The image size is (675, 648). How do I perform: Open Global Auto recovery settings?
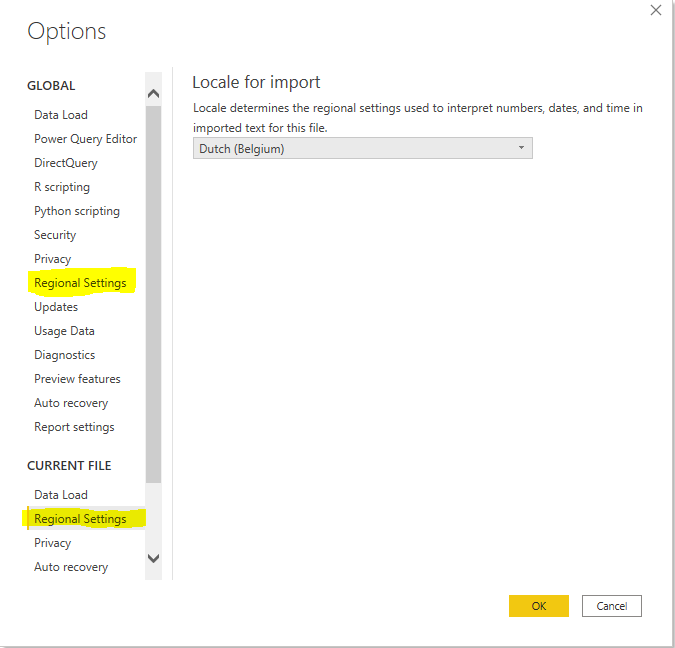click(x=71, y=403)
